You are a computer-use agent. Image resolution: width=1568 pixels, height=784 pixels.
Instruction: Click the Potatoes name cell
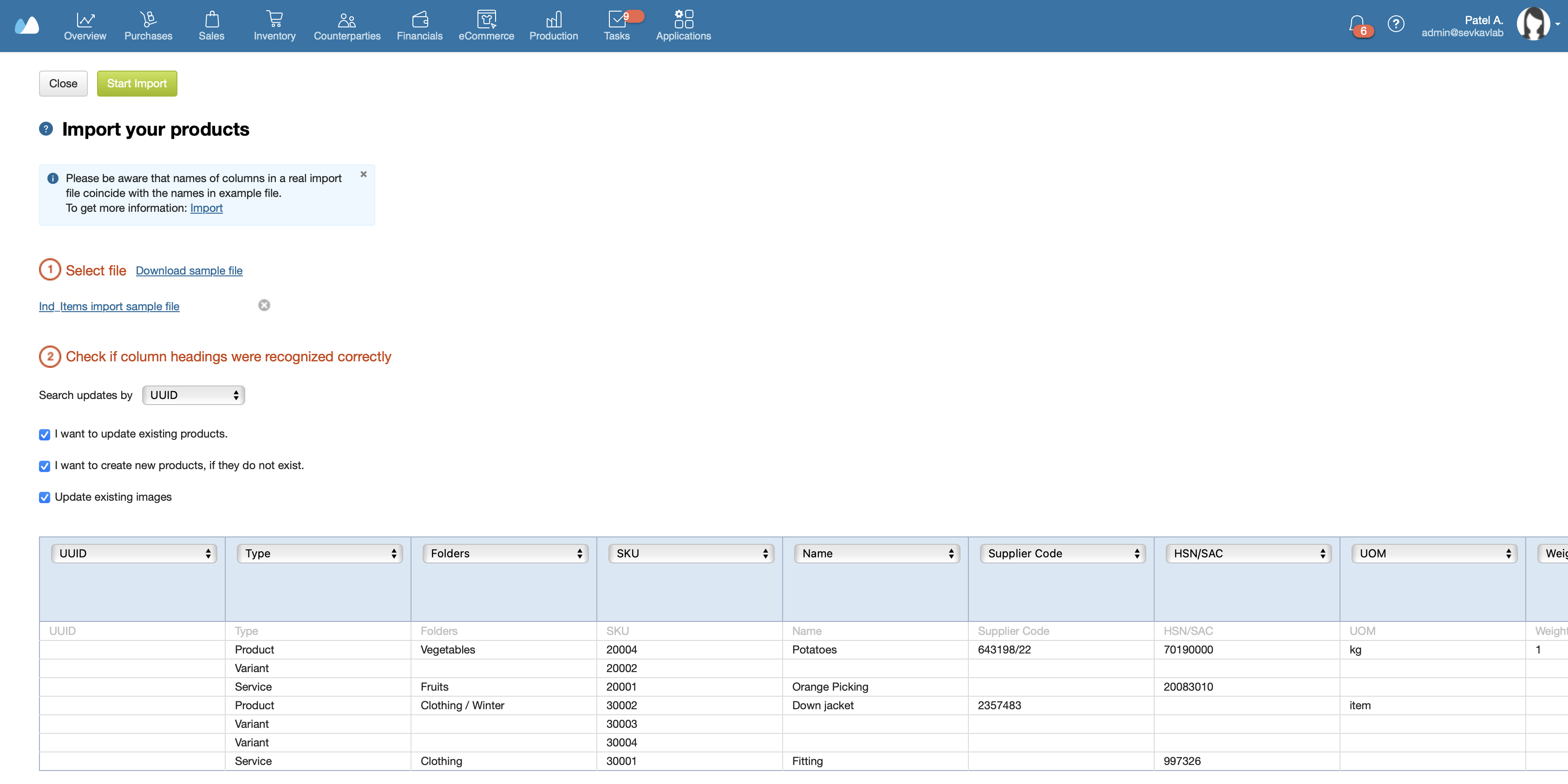[x=875, y=649]
